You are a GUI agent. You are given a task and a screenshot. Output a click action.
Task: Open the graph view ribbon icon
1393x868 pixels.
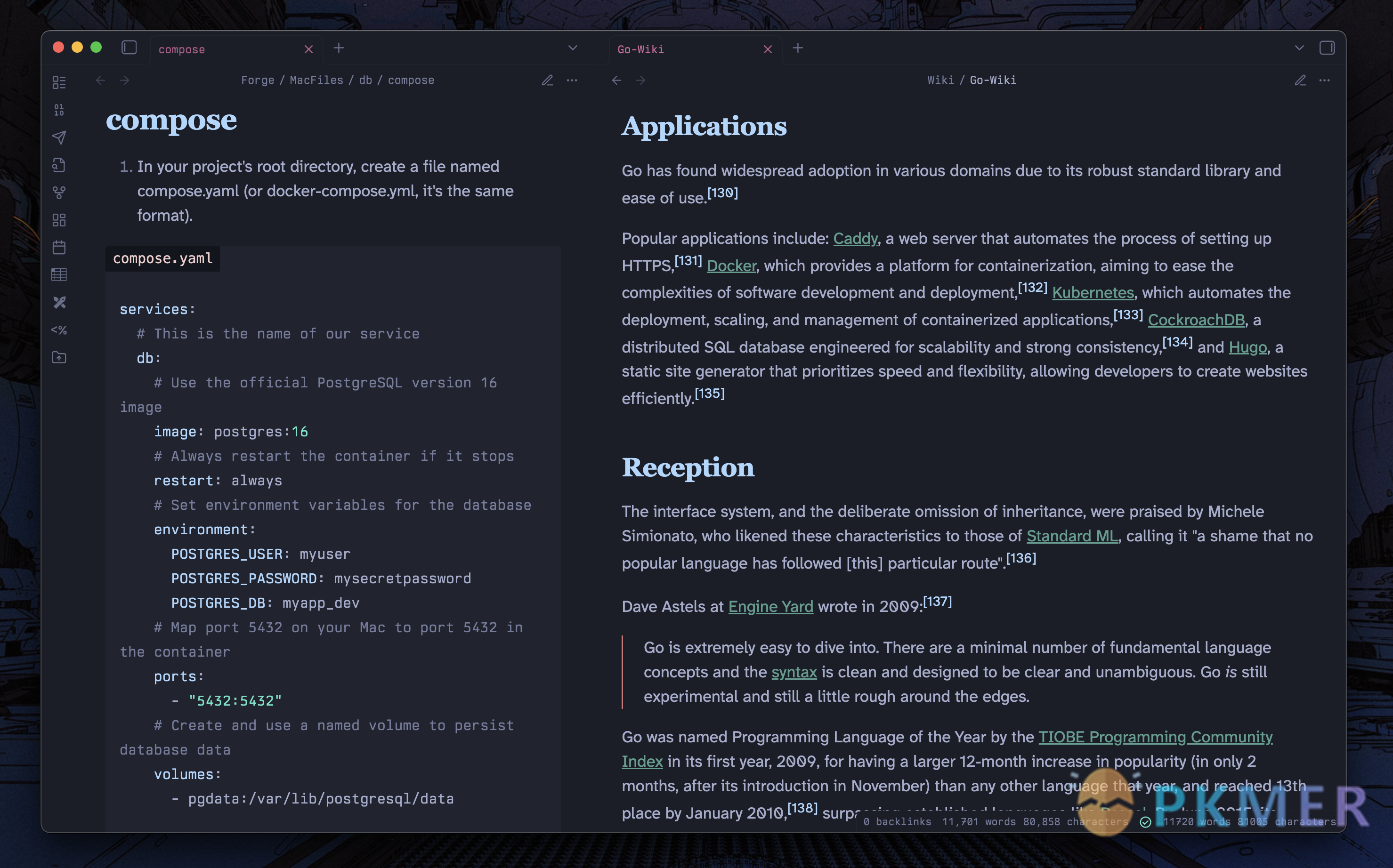tap(59, 193)
